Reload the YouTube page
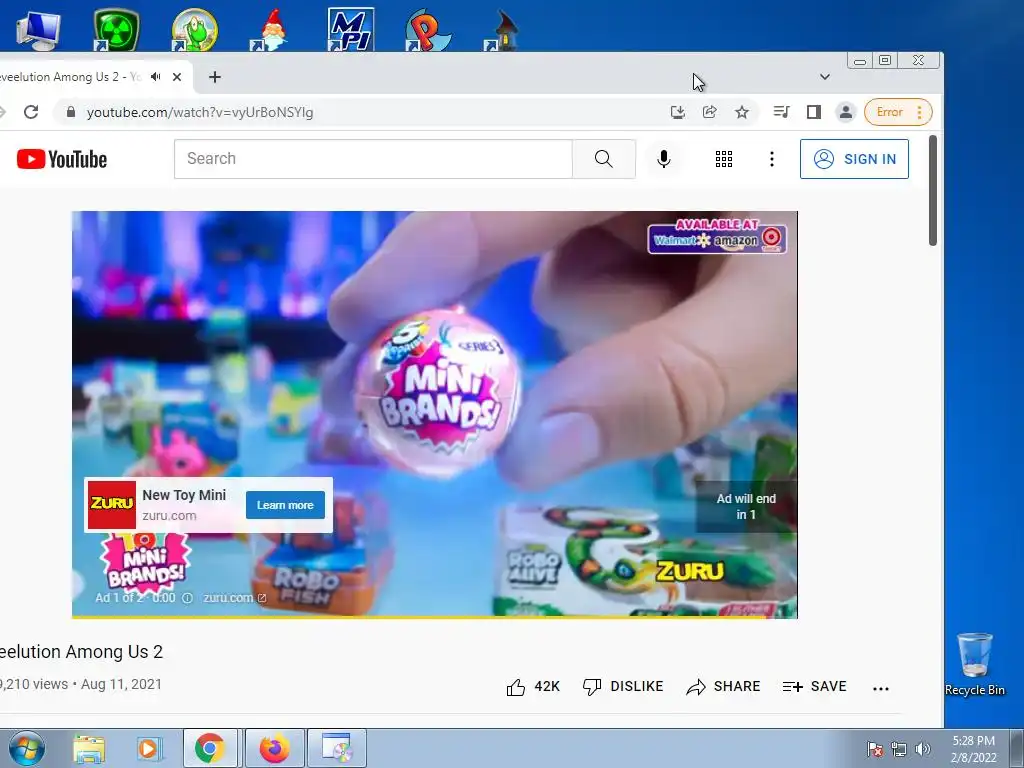The height and width of the screenshot is (768, 1024). click(31, 112)
